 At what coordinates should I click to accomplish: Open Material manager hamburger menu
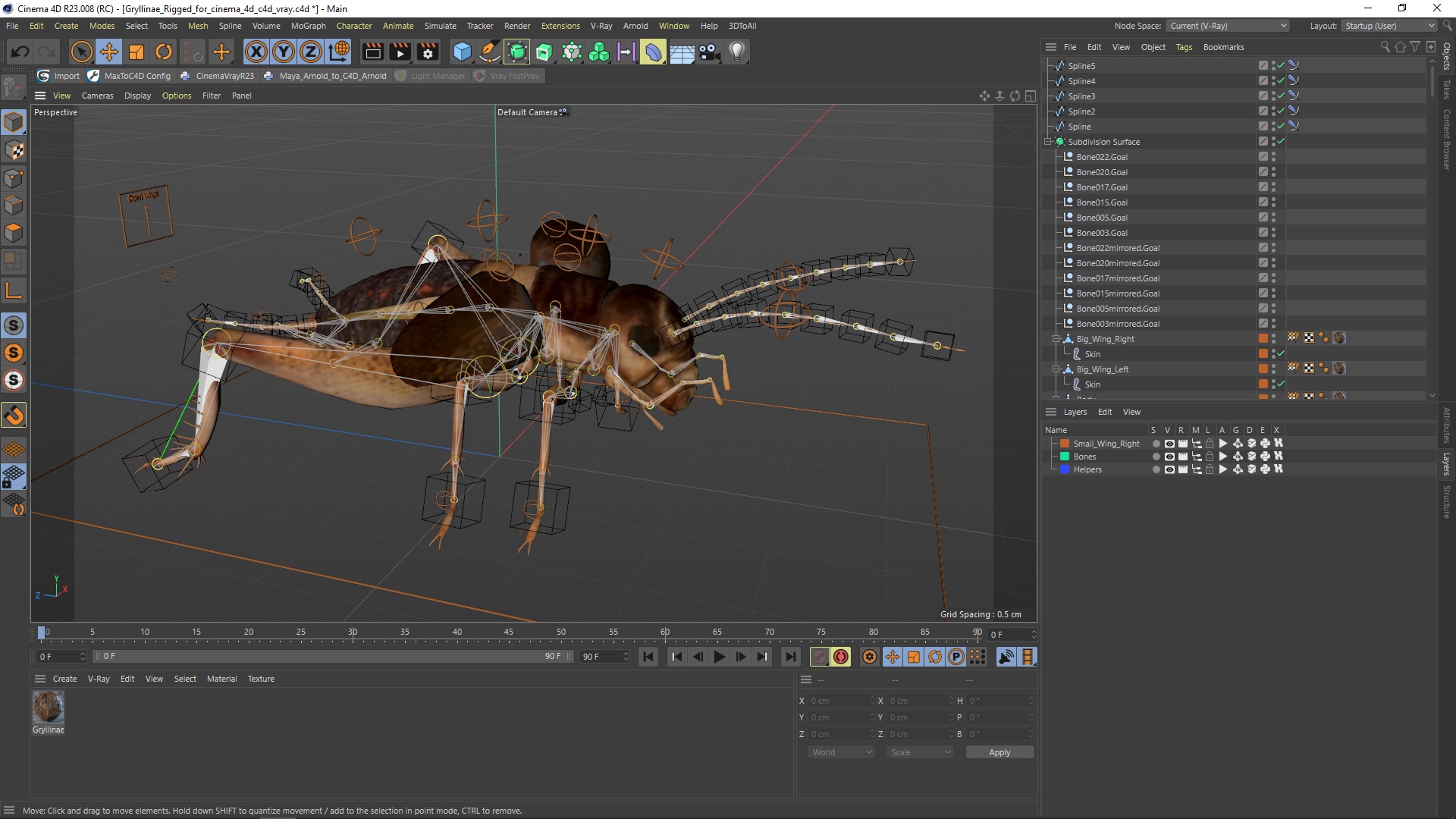40,679
